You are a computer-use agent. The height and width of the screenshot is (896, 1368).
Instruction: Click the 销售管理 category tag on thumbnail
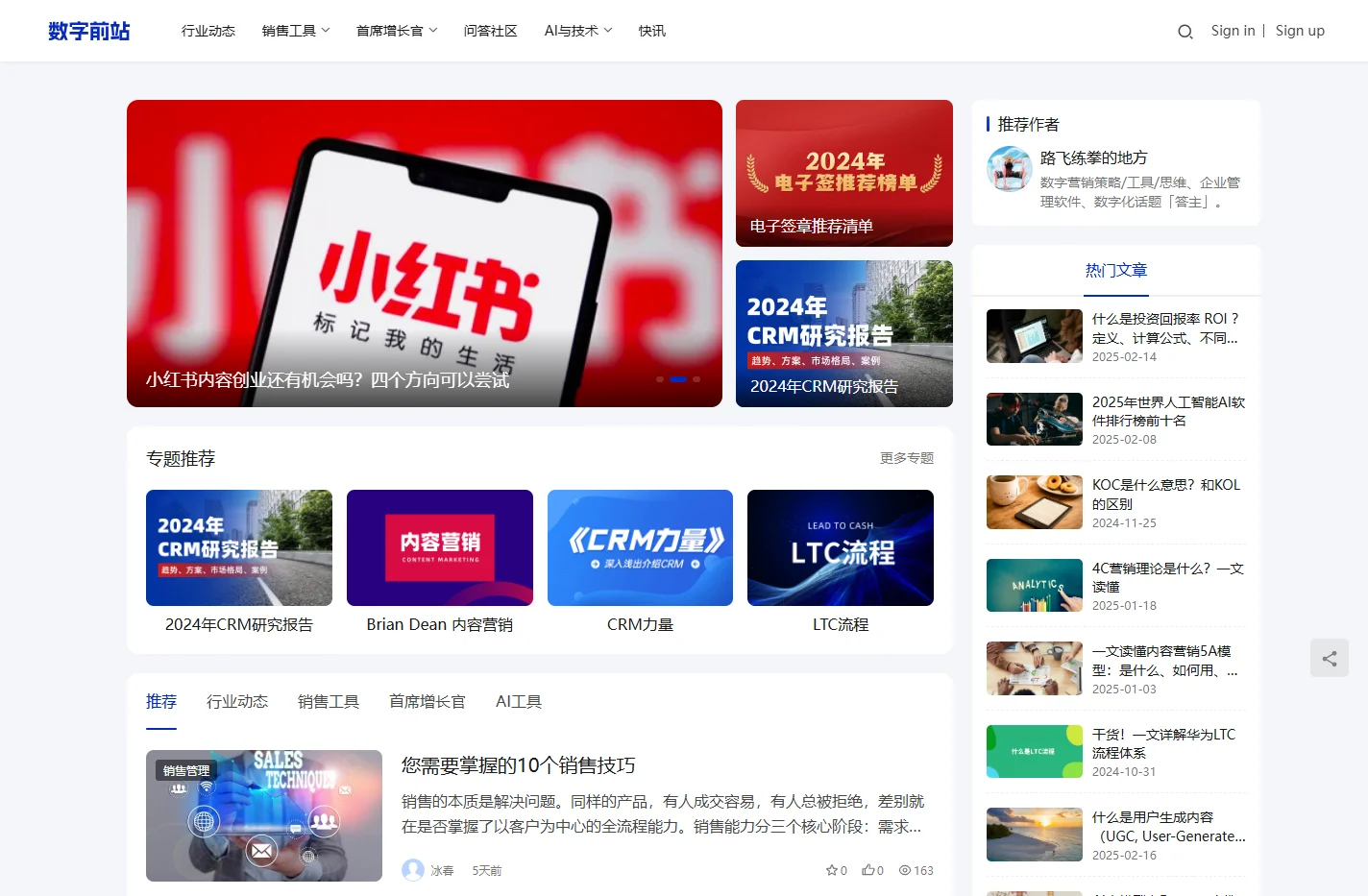click(x=186, y=770)
